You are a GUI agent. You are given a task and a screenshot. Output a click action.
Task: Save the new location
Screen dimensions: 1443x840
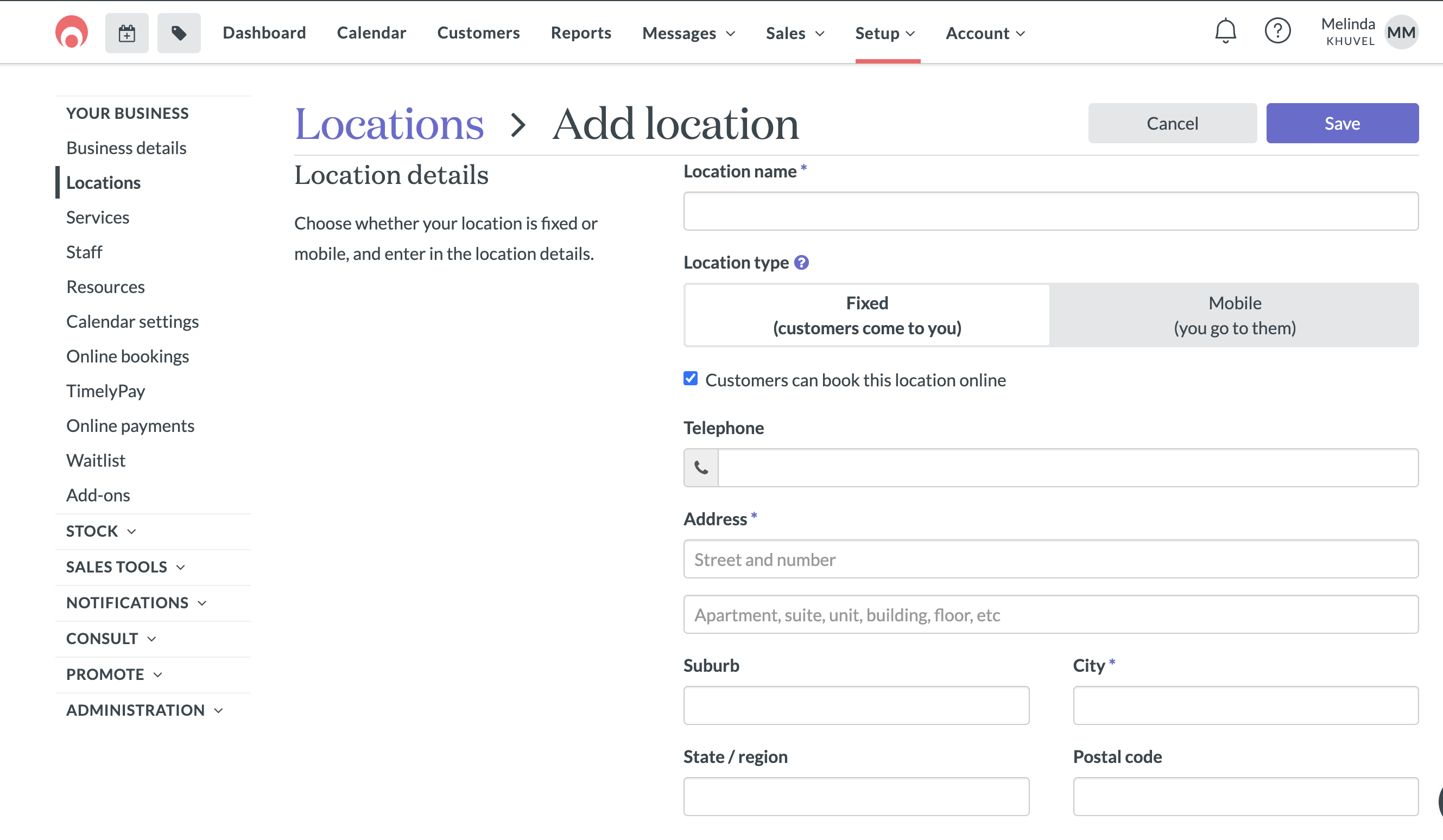1342,123
